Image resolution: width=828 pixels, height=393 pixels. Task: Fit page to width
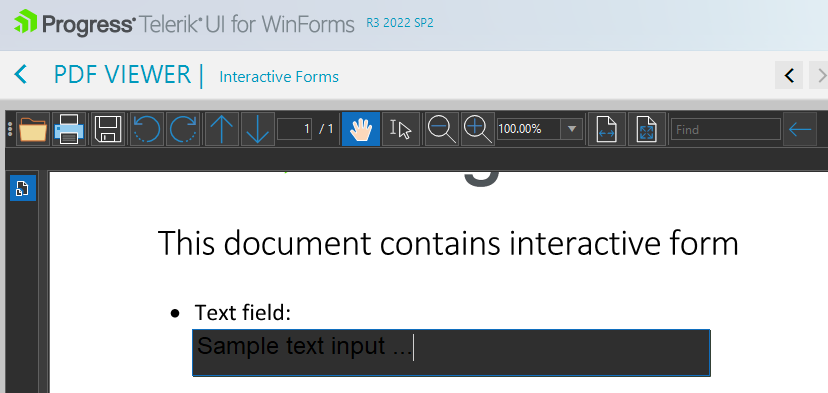(607, 129)
